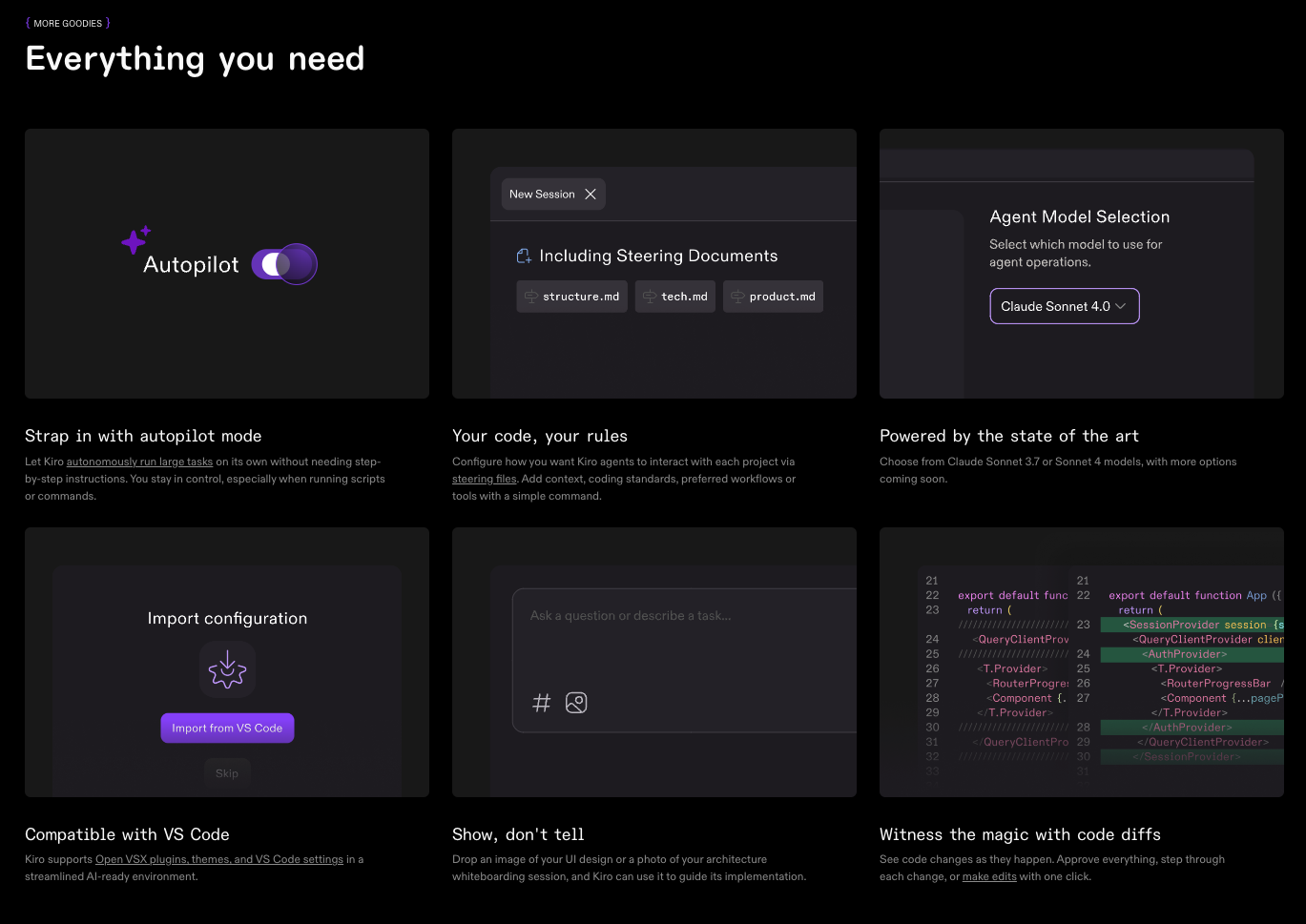The width and height of the screenshot is (1306, 924).
Task: Click the Autopilot sparkle icon
Action: [x=135, y=238]
